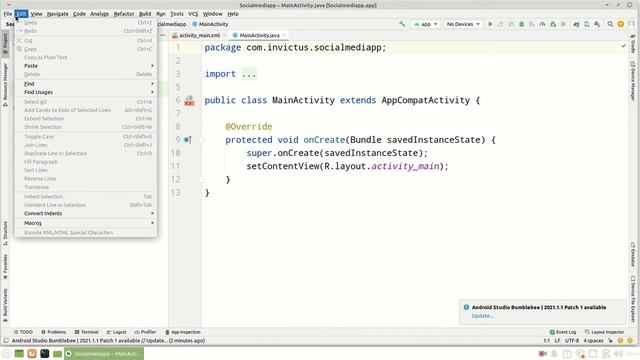Screen dimensions: 640x360
Task: Click the Search Everywhere magnifier icon
Action: [610, 24]
